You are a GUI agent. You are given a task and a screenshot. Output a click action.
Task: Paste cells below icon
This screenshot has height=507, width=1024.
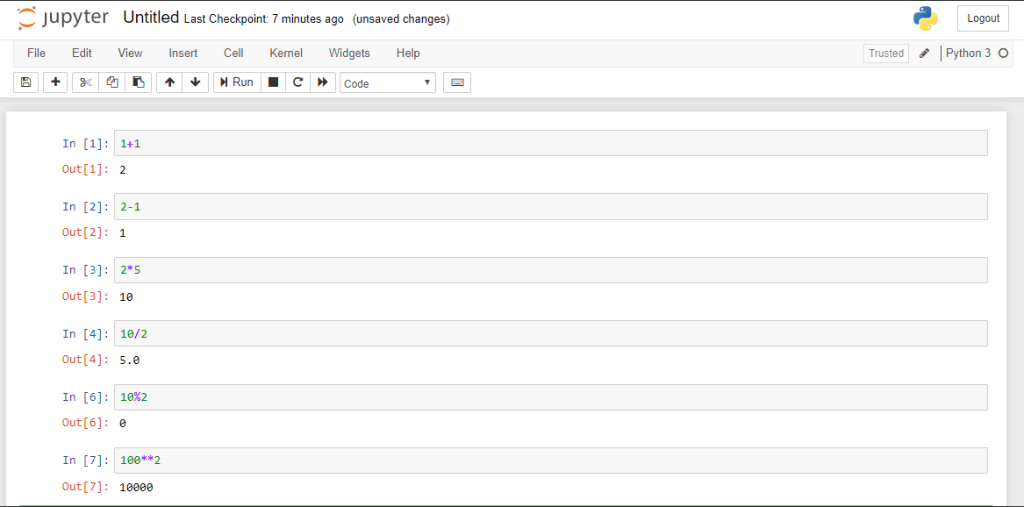click(138, 82)
